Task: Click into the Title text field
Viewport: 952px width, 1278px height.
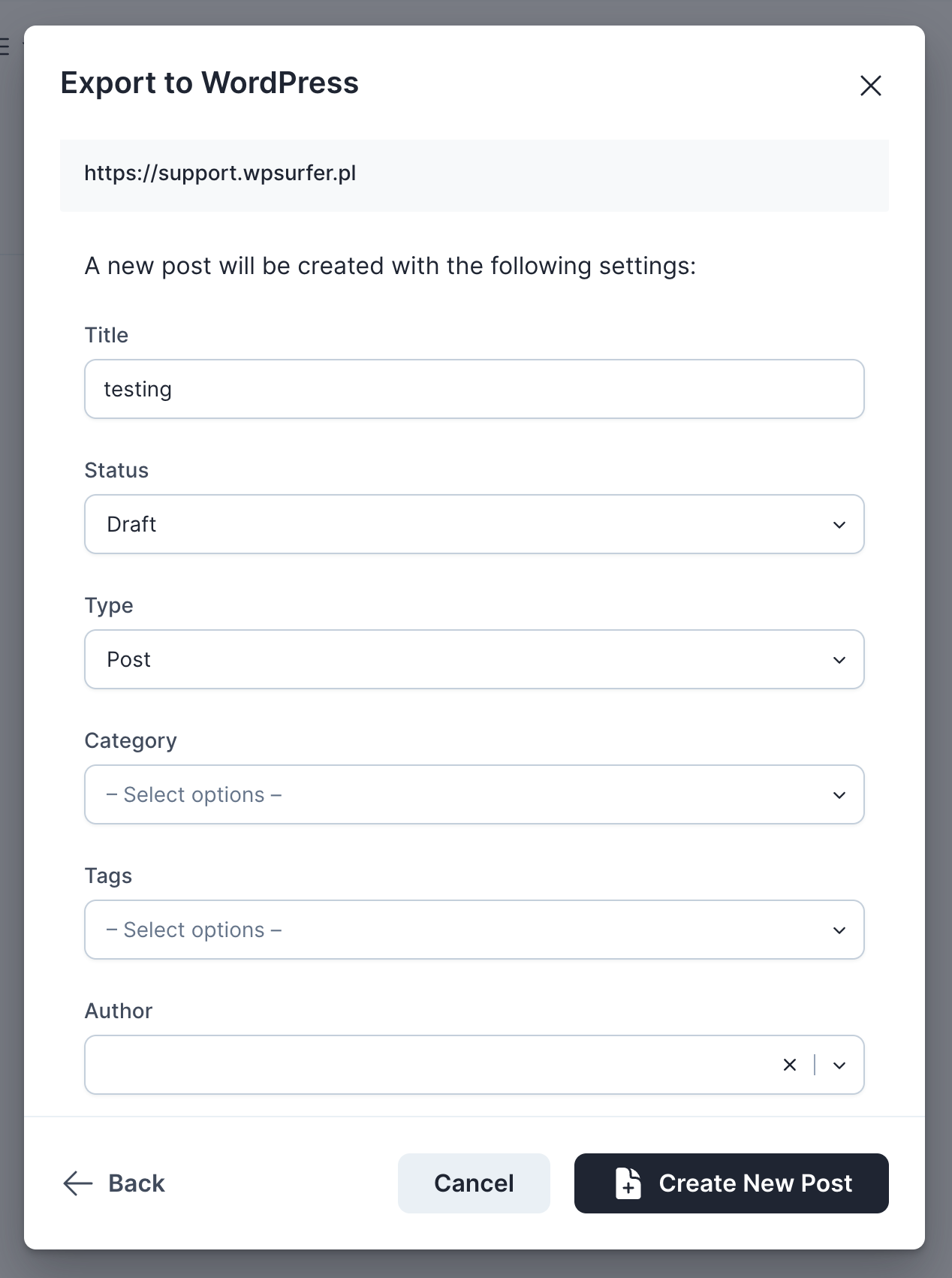Action: click(474, 389)
